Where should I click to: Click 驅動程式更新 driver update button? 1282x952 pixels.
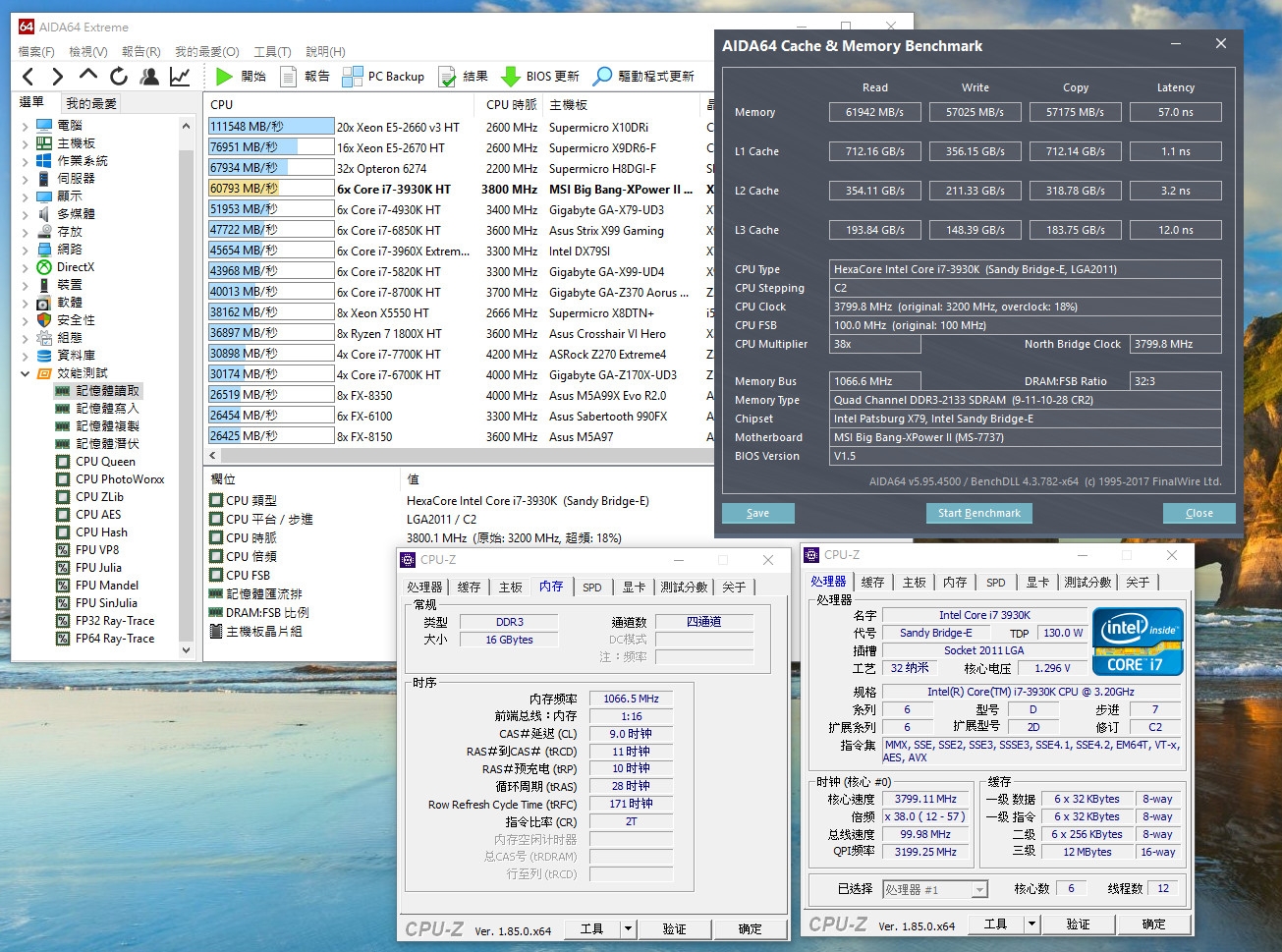(643, 77)
